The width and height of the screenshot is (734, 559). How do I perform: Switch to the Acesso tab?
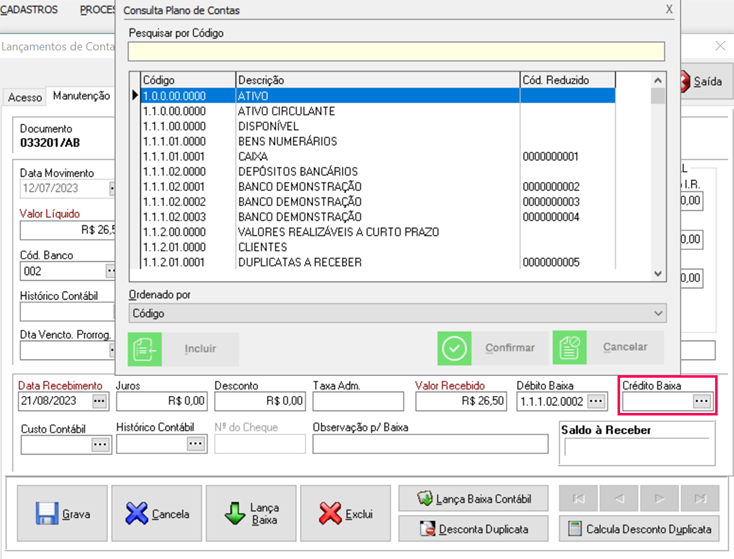tap(25, 97)
